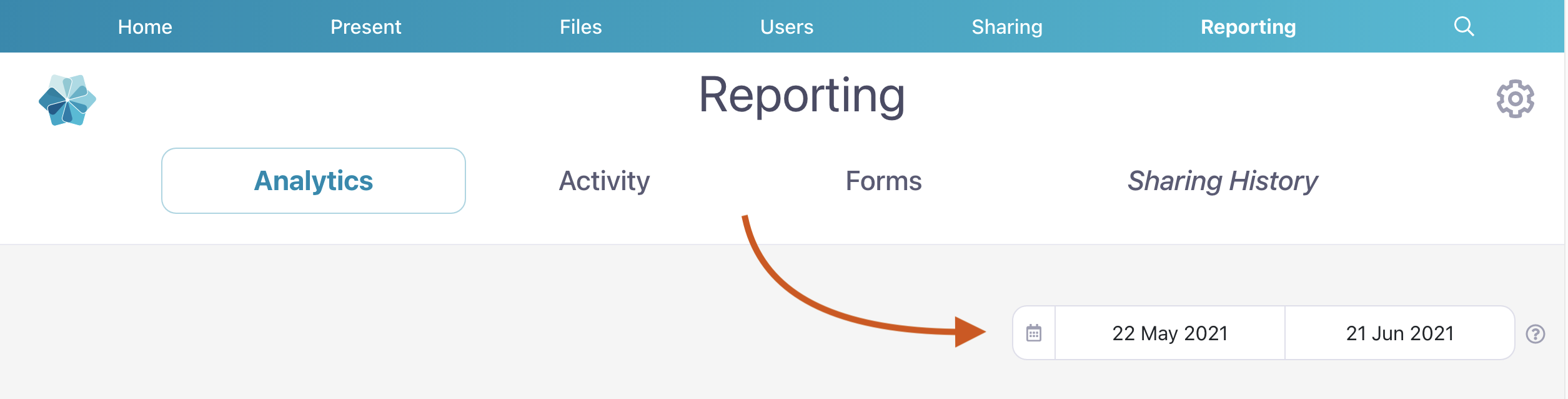Click the large Reporting page heading
Image resolution: width=1568 pixels, height=399 pixels.
[801, 95]
